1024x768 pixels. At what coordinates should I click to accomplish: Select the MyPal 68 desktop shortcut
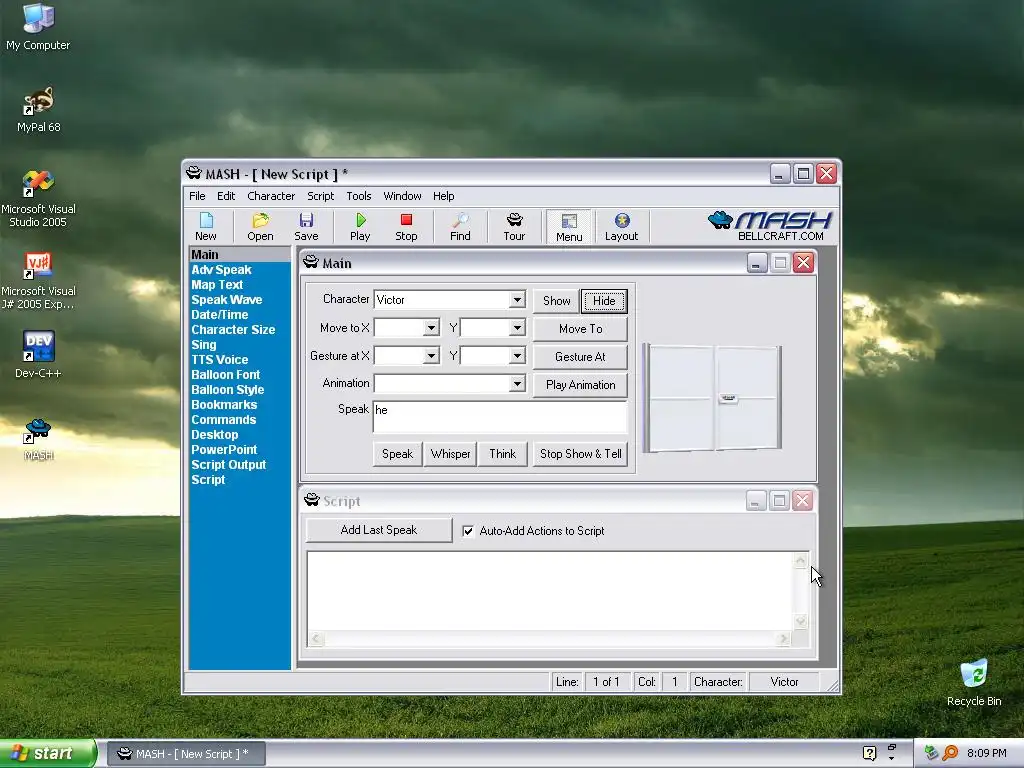[38, 110]
